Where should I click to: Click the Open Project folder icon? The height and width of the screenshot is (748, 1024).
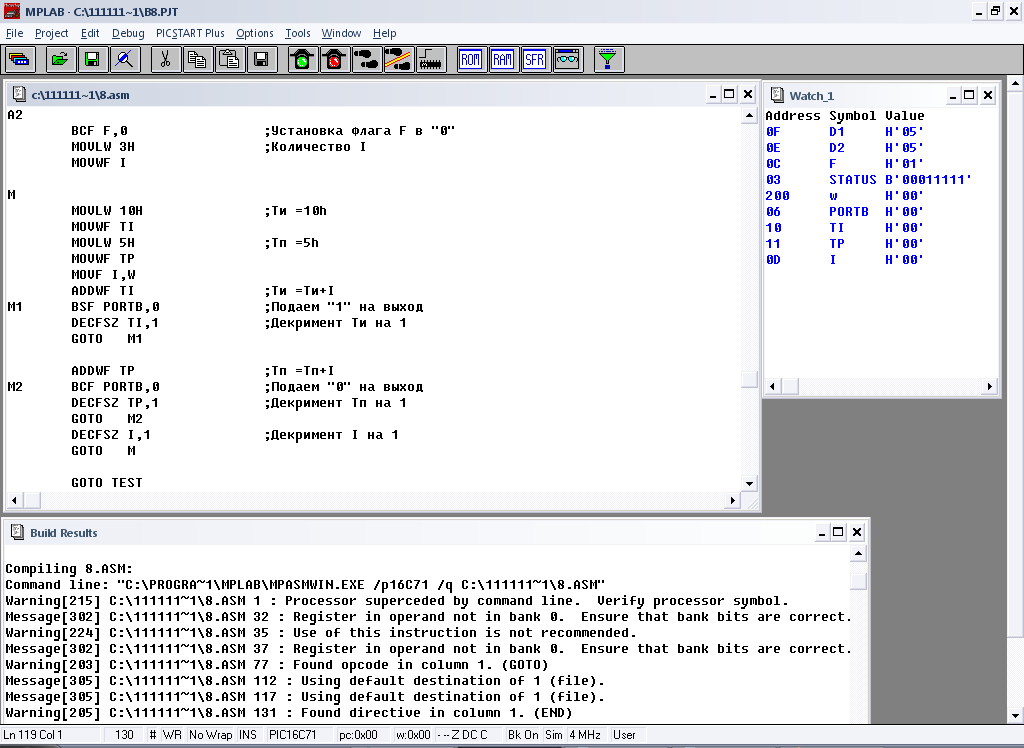60,60
